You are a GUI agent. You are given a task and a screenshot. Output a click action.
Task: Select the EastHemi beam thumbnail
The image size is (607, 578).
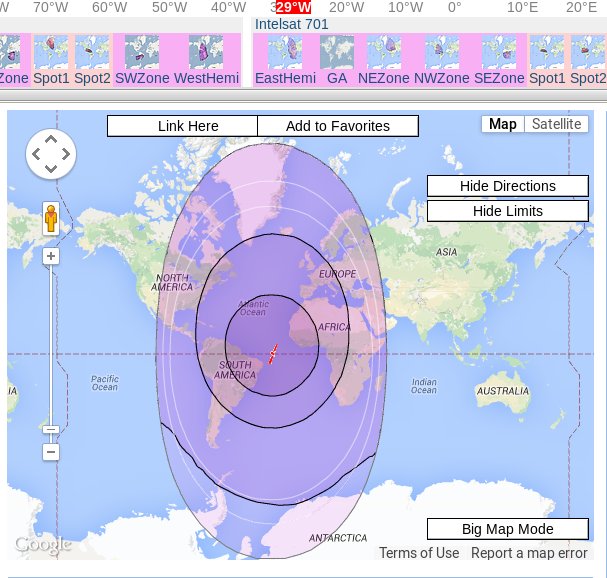(x=285, y=52)
